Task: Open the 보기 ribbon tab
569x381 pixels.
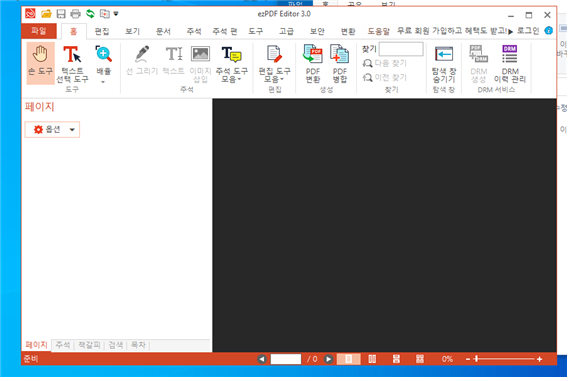Action: (132, 32)
